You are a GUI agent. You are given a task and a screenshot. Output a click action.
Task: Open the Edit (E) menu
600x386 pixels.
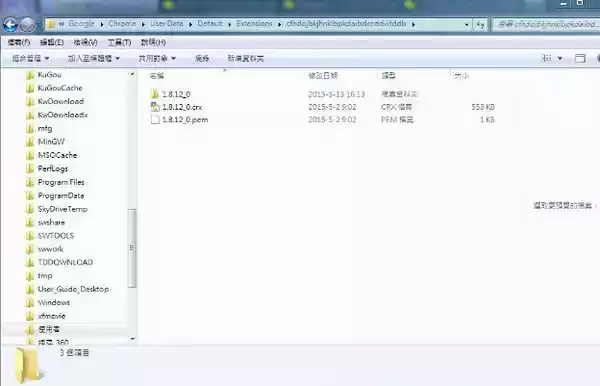(52, 42)
